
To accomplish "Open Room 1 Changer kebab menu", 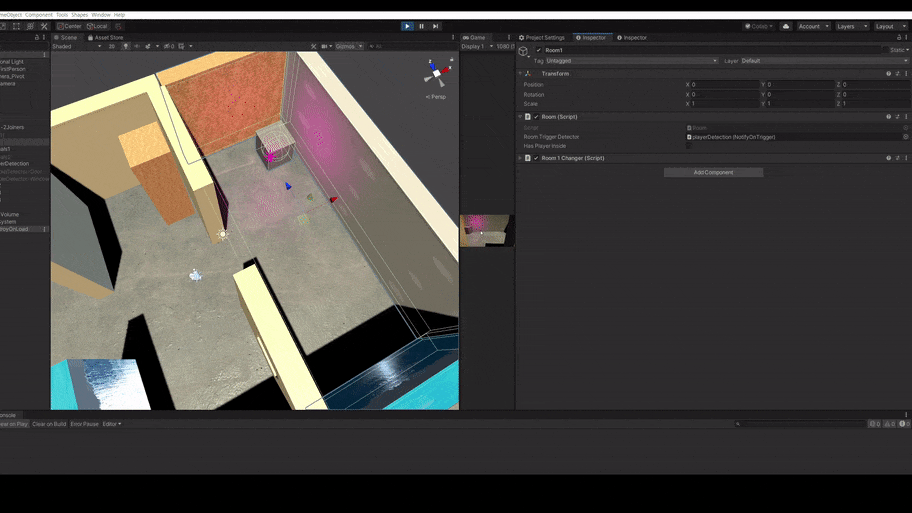I will pyautogui.click(x=906, y=158).
